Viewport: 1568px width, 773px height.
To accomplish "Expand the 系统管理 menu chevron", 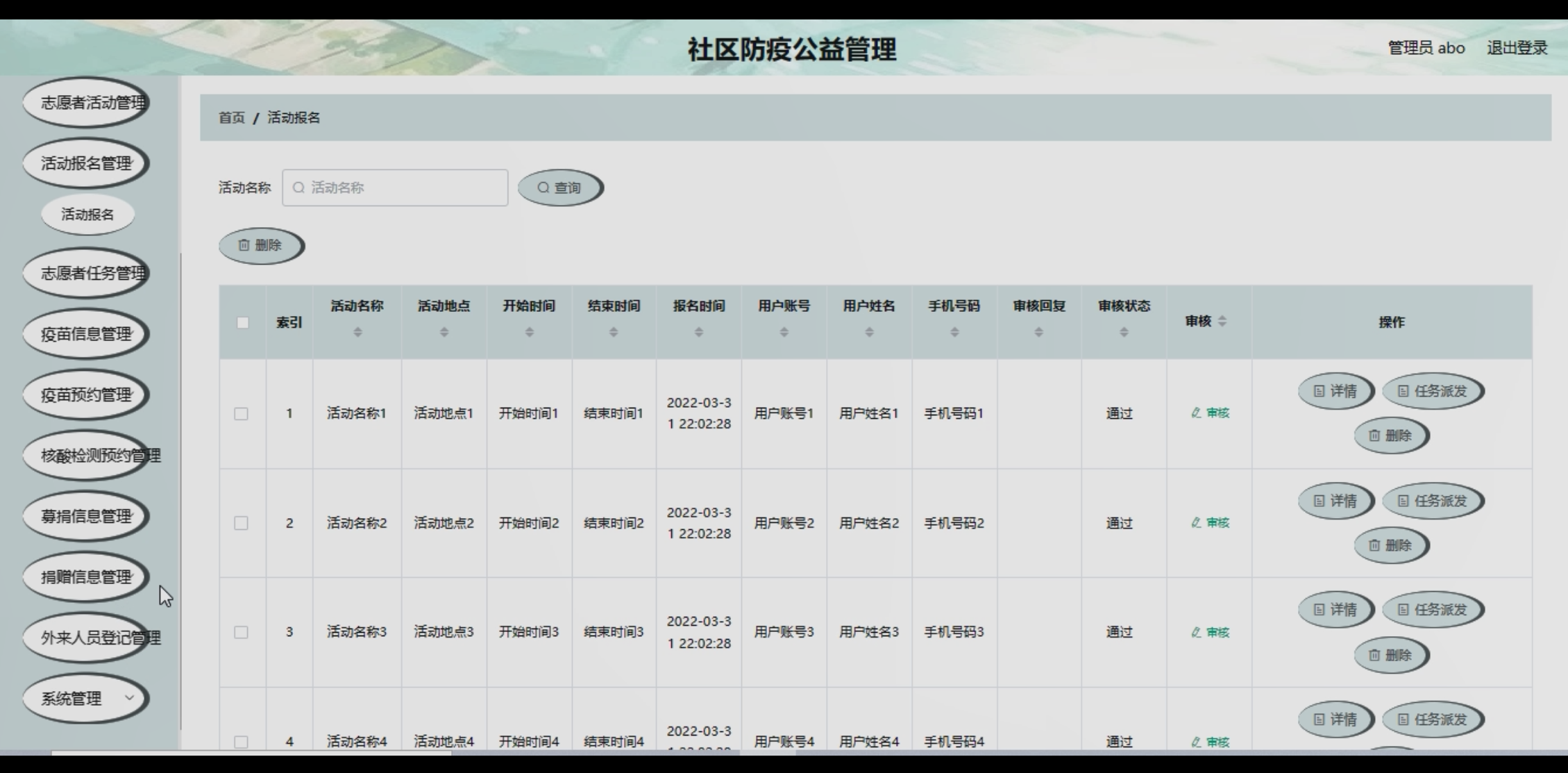I will coord(129,698).
